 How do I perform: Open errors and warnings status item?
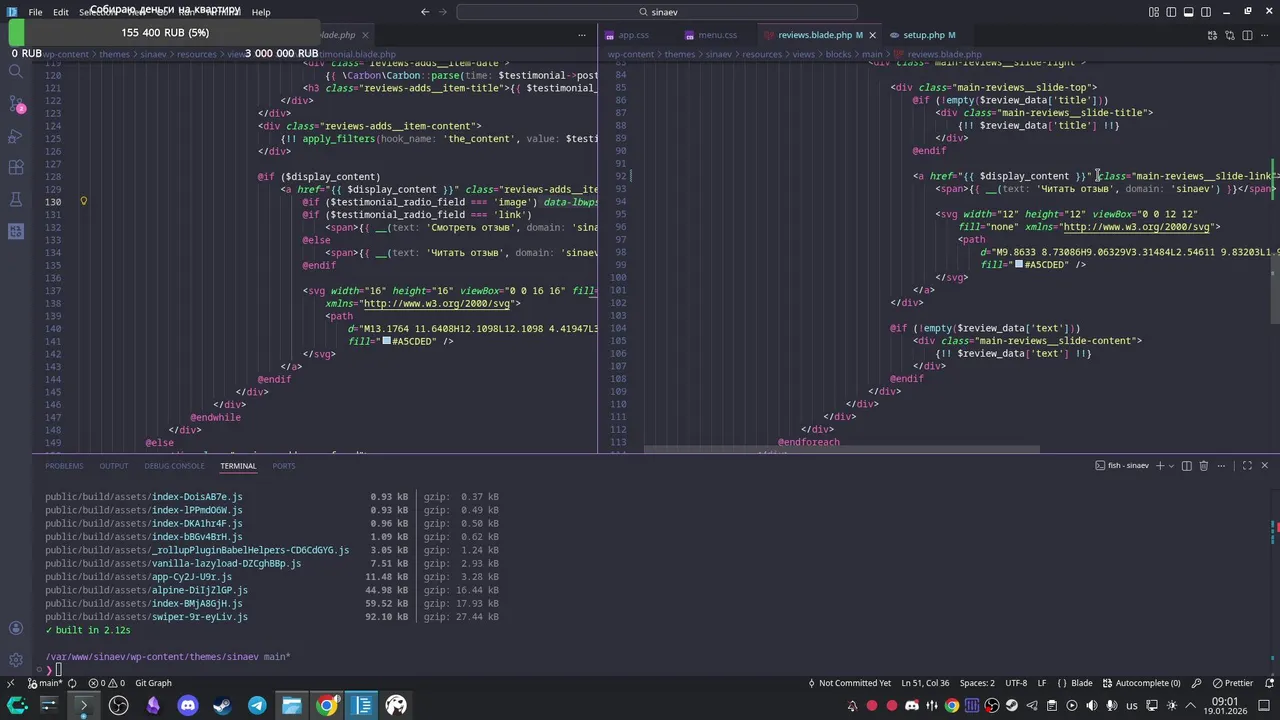pyautogui.click(x=107, y=683)
